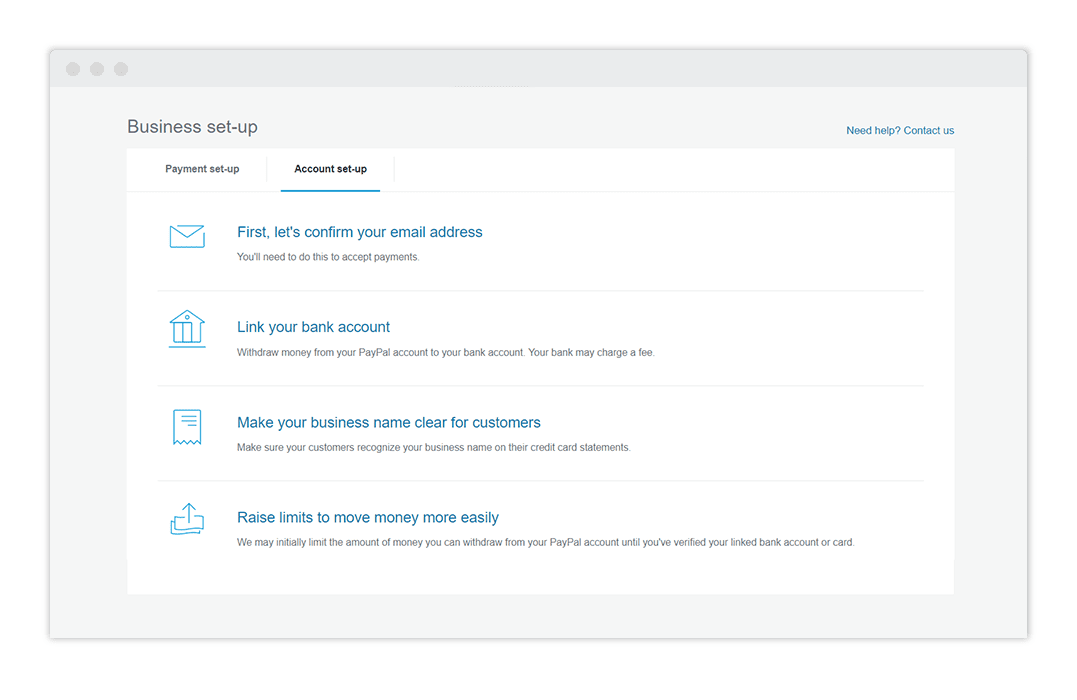Open the Need help? Contact us link
This screenshot has height=700, width=1077.
coord(899,130)
